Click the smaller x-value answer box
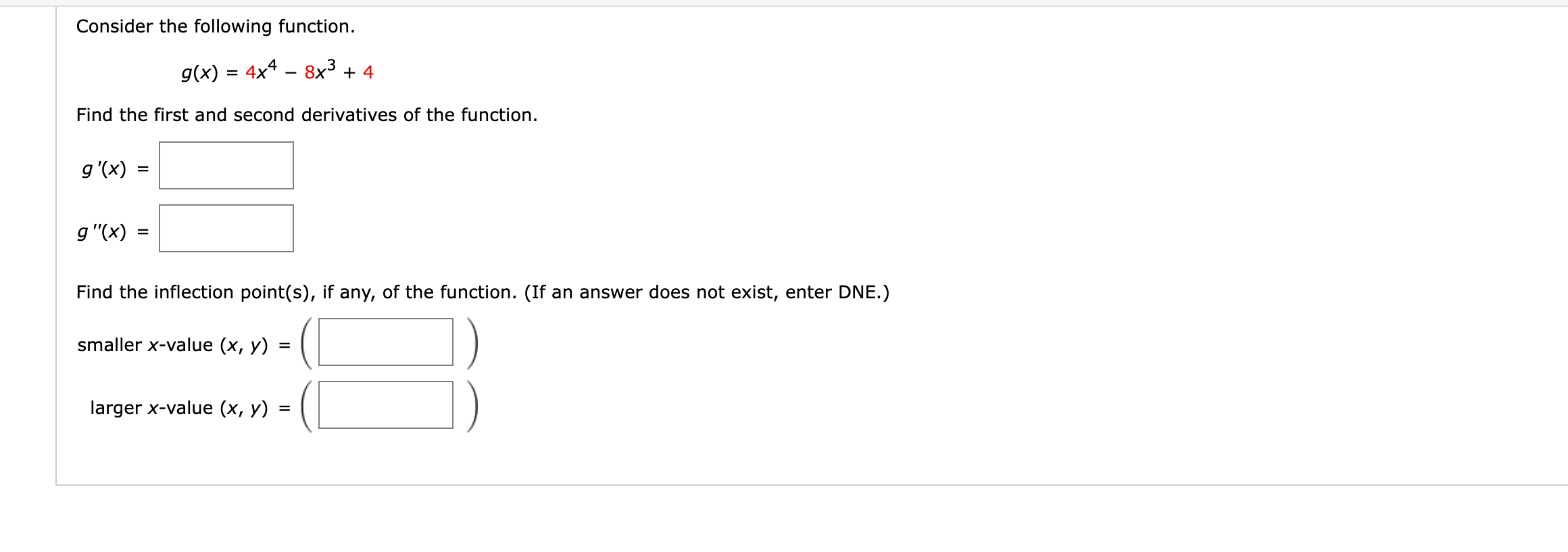1568x552 pixels. coord(385,343)
